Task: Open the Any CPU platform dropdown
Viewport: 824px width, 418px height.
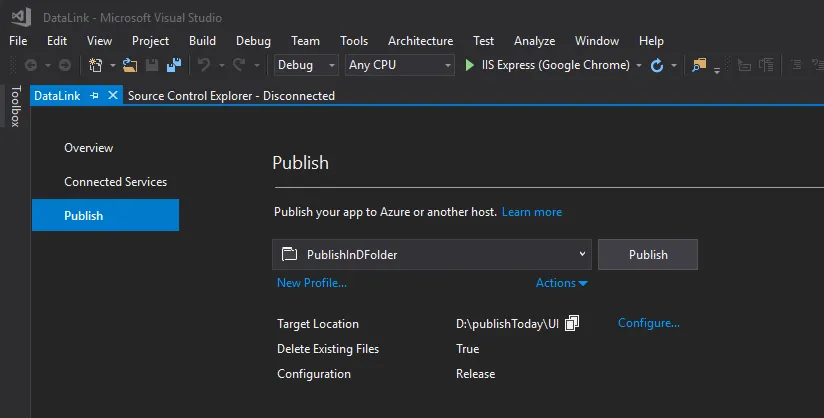Action: tap(399, 65)
